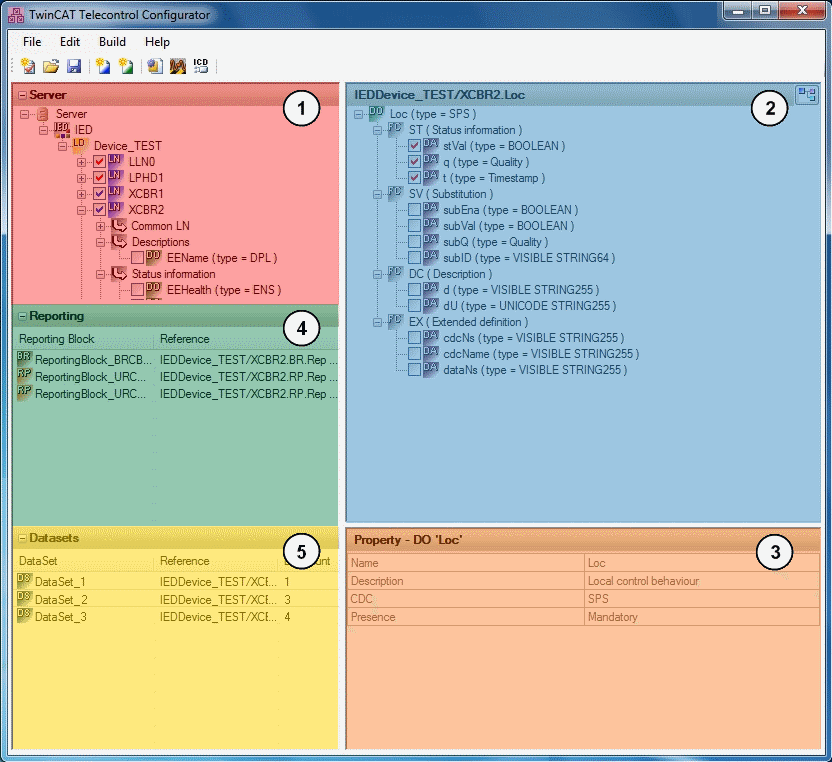Viewport: 832px width, 762px height.
Task: Click the open folder toolbar icon
Action: 51,66
